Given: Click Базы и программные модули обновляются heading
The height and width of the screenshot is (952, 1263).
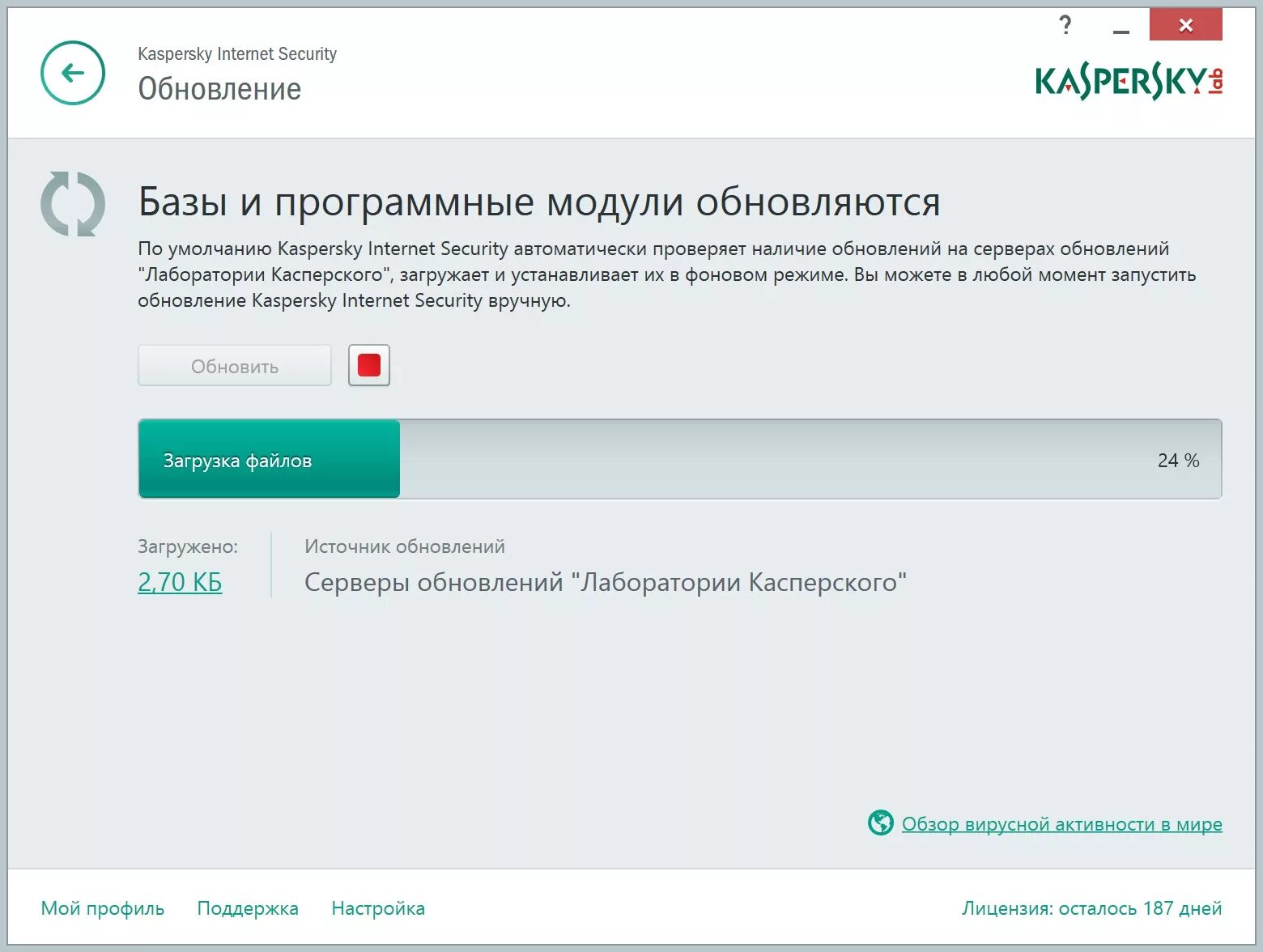Looking at the screenshot, I should [x=539, y=202].
